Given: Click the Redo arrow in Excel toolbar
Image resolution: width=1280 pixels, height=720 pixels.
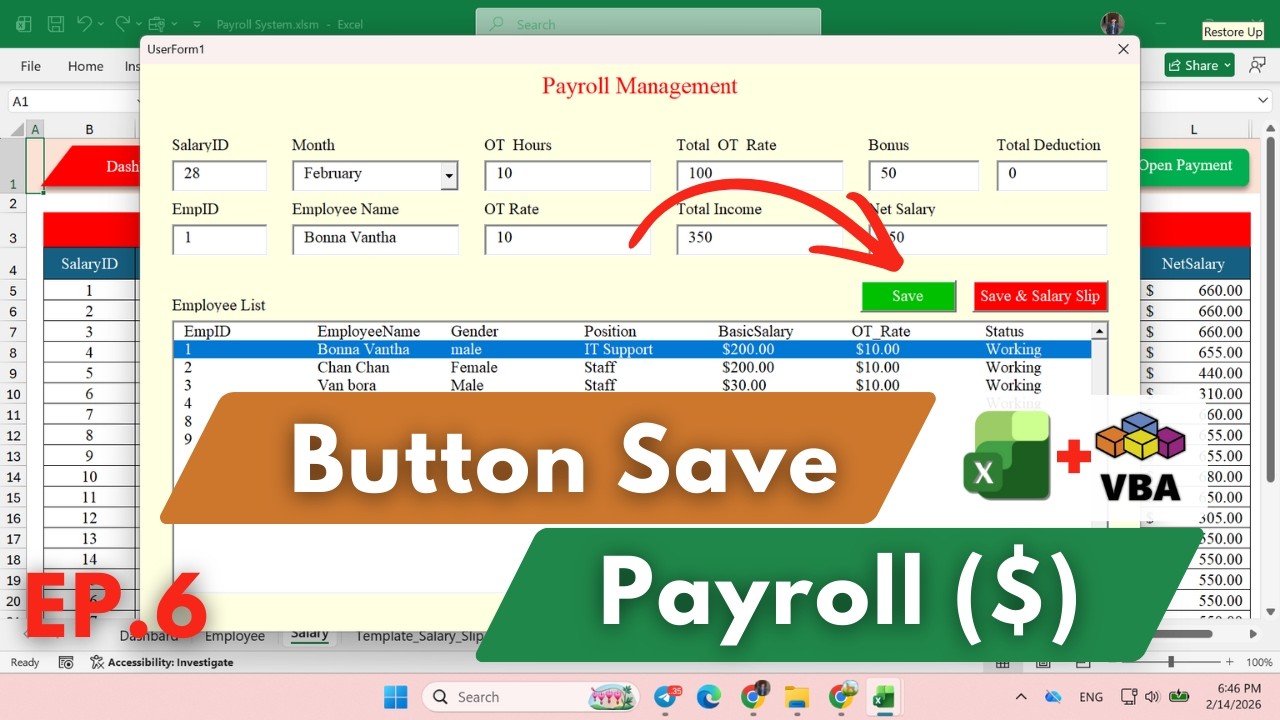Looking at the screenshot, I should (x=122, y=24).
